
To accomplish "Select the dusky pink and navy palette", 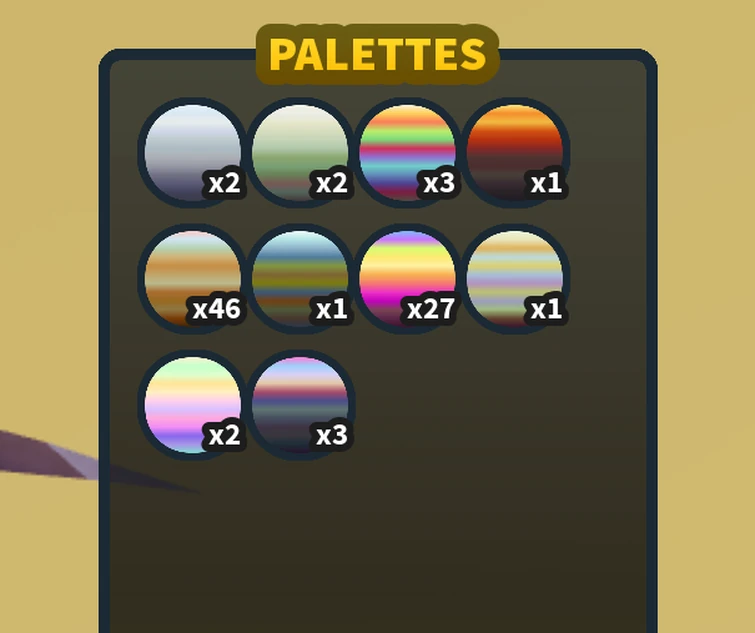I will [x=300, y=405].
